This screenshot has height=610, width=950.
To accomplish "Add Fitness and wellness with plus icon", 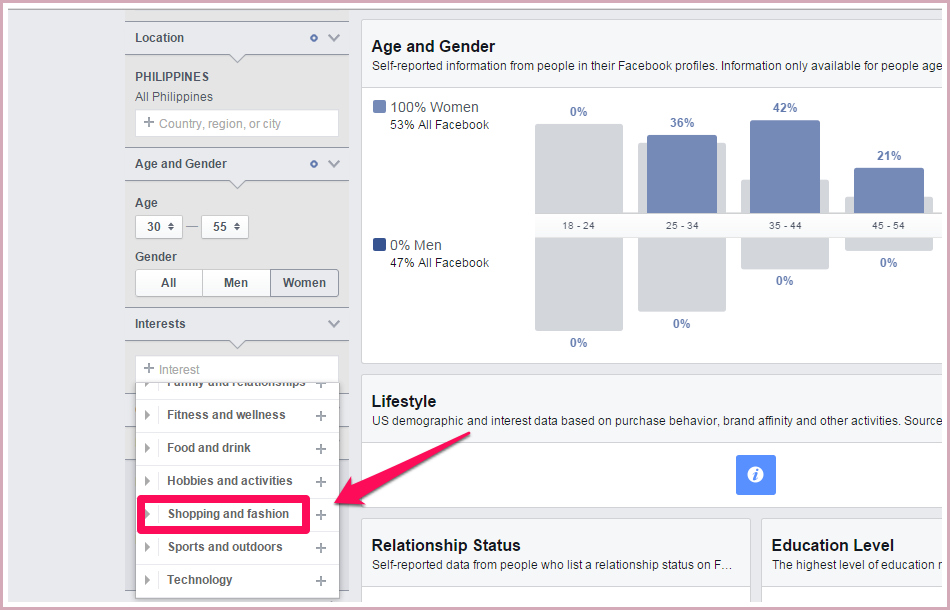I will (321, 416).
